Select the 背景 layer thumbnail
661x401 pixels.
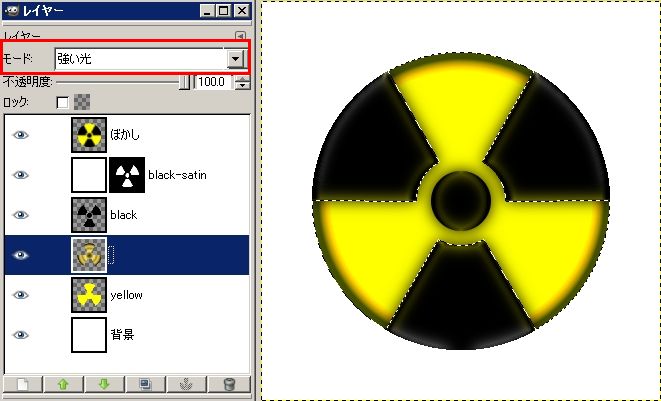(x=89, y=335)
